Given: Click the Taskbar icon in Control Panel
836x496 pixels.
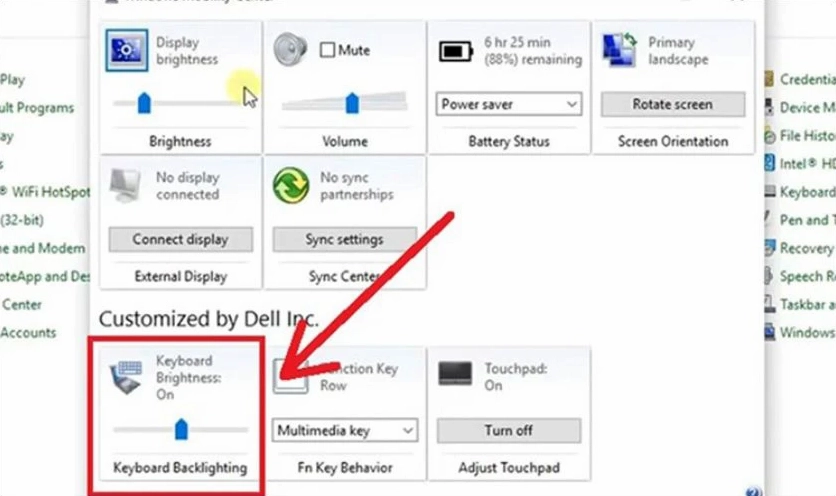Looking at the screenshot, I should click(x=769, y=304).
